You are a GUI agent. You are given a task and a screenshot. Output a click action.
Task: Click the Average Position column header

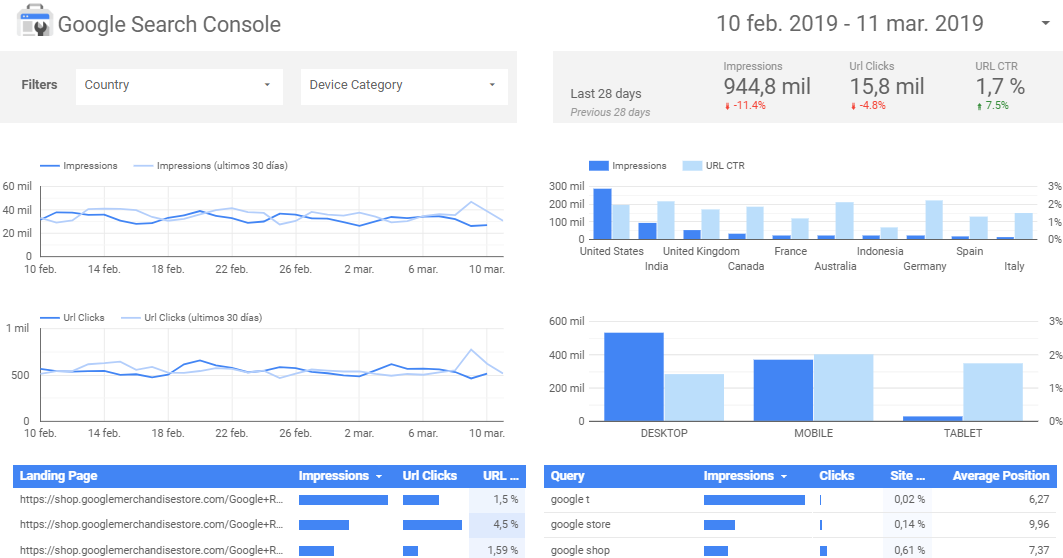(x=1001, y=476)
